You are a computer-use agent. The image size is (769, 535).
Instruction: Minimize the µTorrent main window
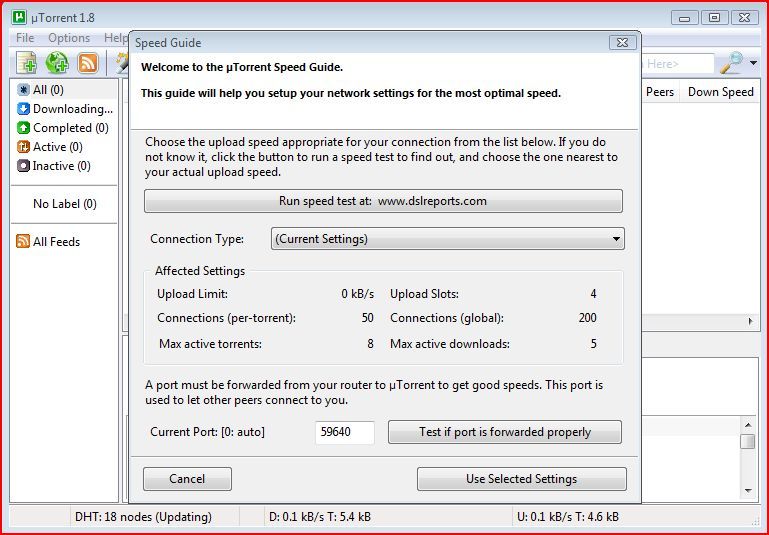click(x=685, y=18)
